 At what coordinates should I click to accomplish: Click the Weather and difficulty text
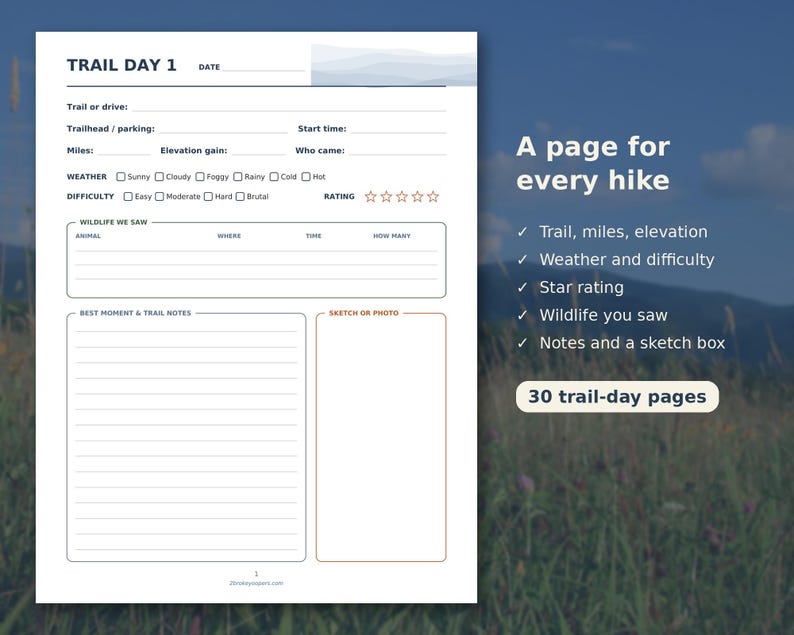(627, 260)
